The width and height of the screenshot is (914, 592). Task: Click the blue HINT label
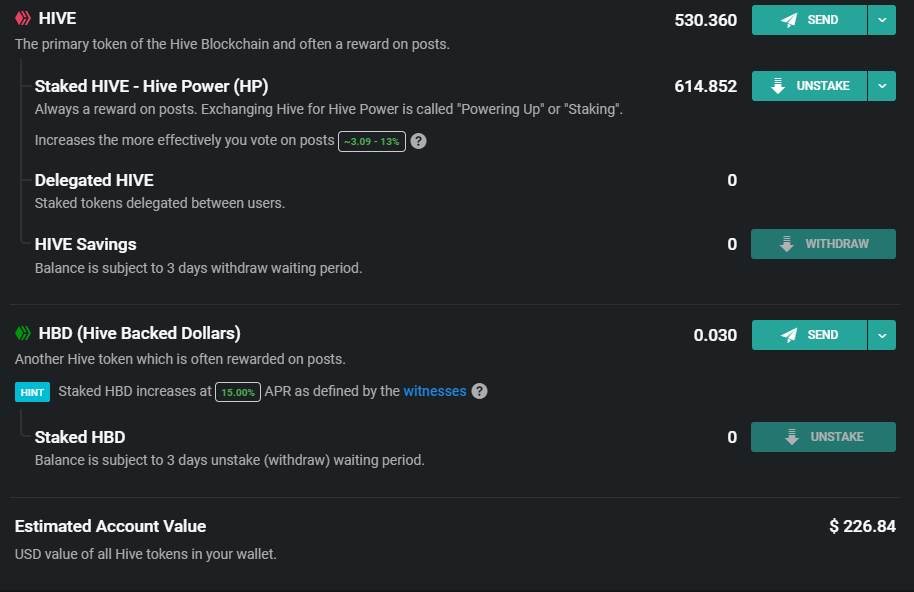(x=33, y=392)
